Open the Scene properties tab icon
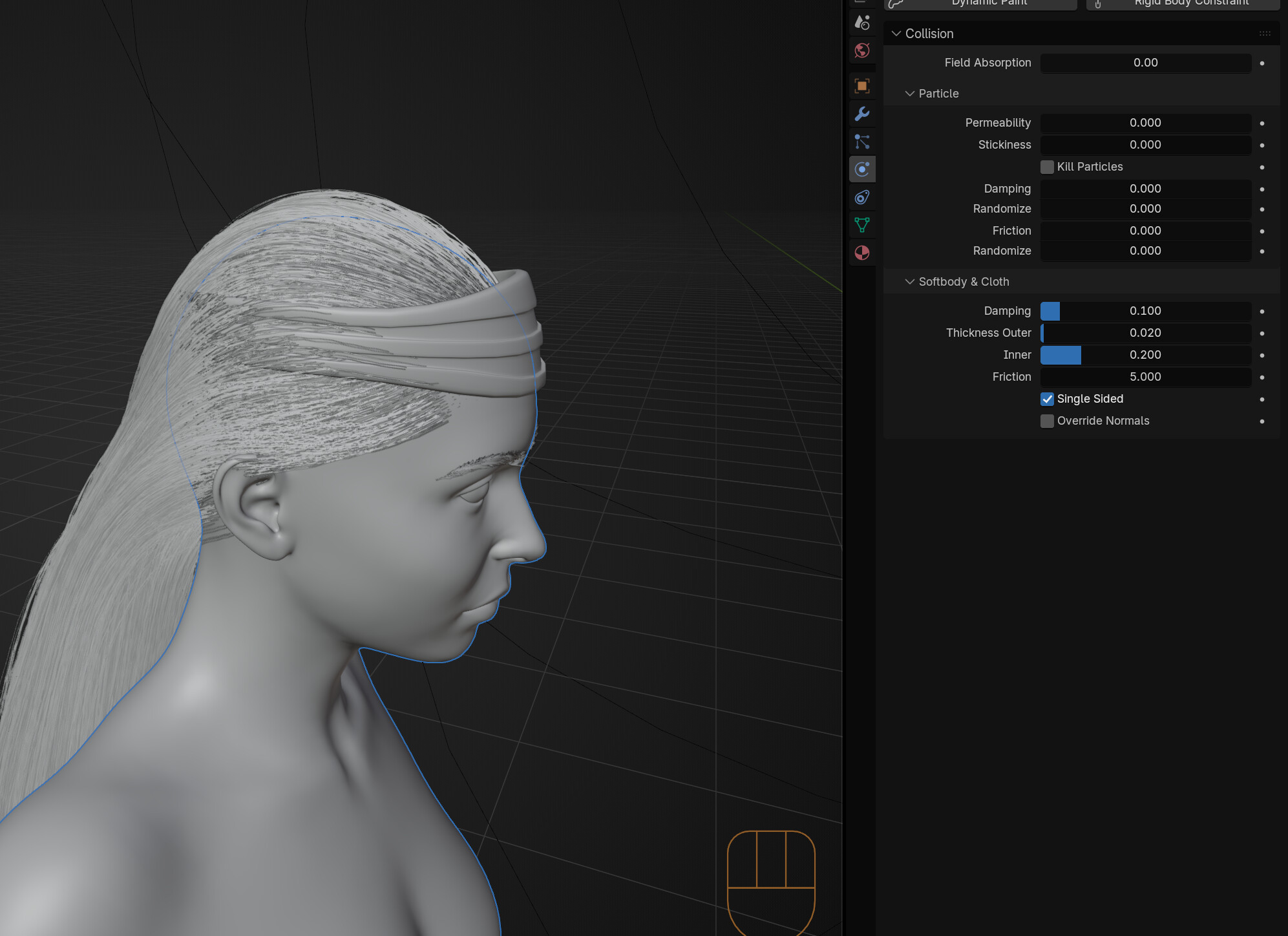This screenshot has height=936, width=1288. click(862, 23)
